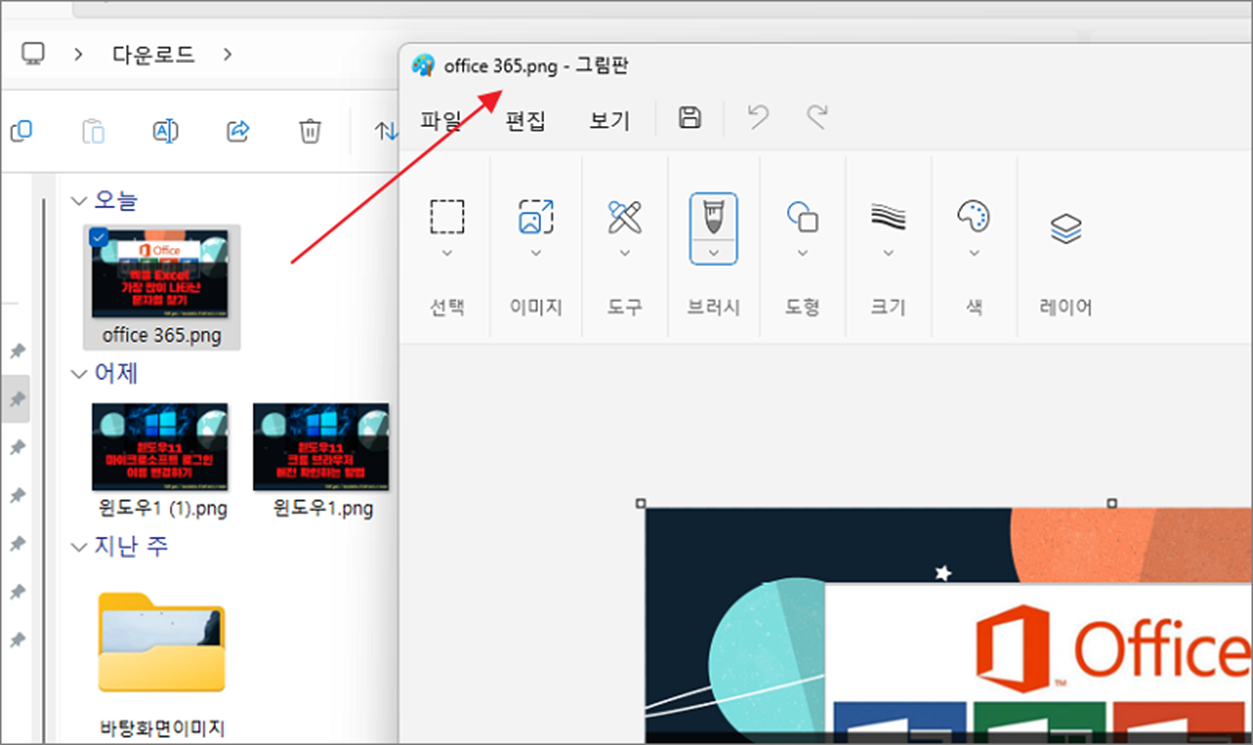Delete with trash icon in Explorer
Image resolution: width=1253 pixels, height=745 pixels.
[x=310, y=131]
